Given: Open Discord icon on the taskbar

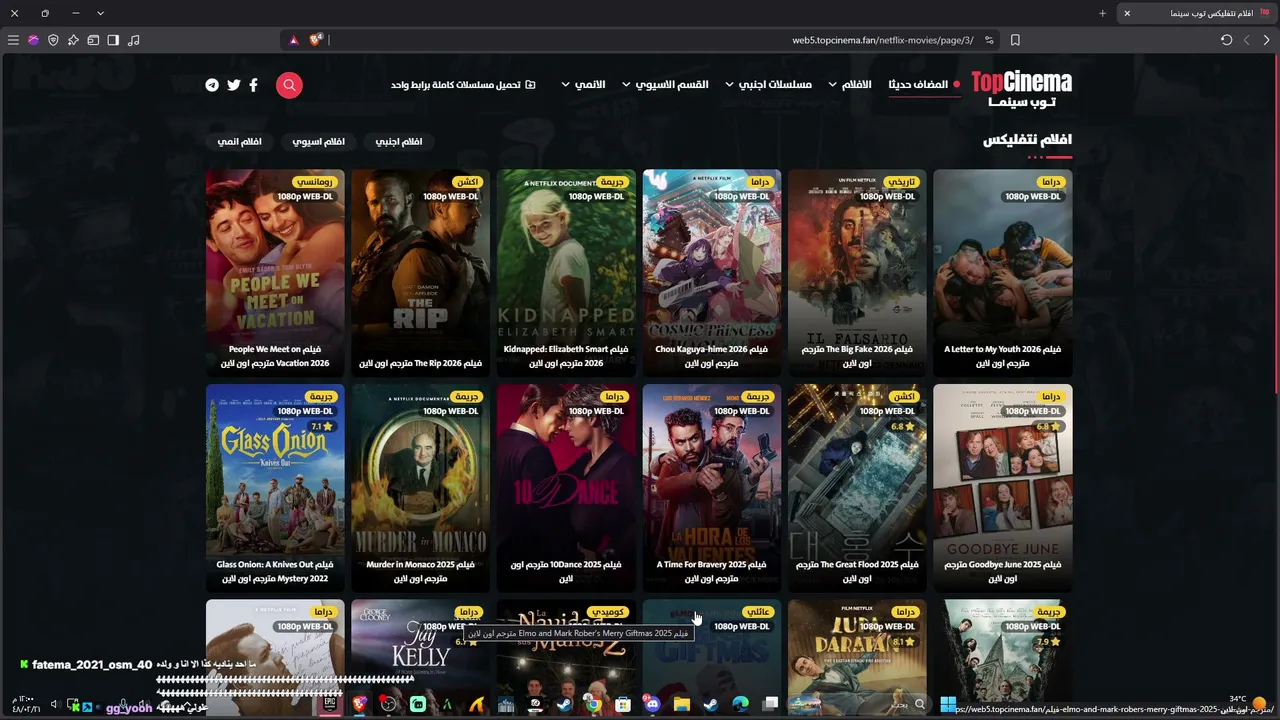Looking at the screenshot, I should [652, 704].
